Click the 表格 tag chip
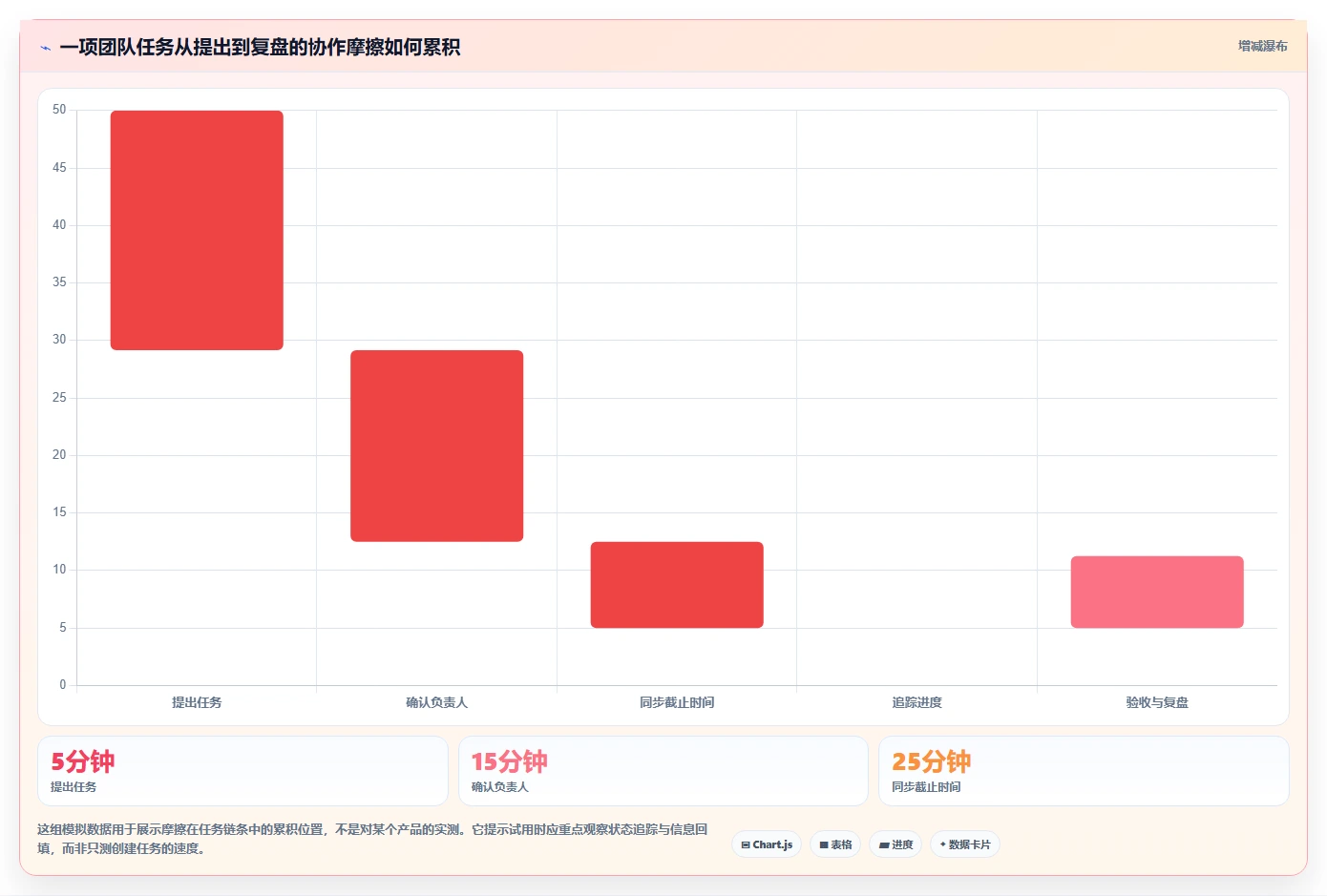The height and width of the screenshot is (896, 1327). point(835,844)
